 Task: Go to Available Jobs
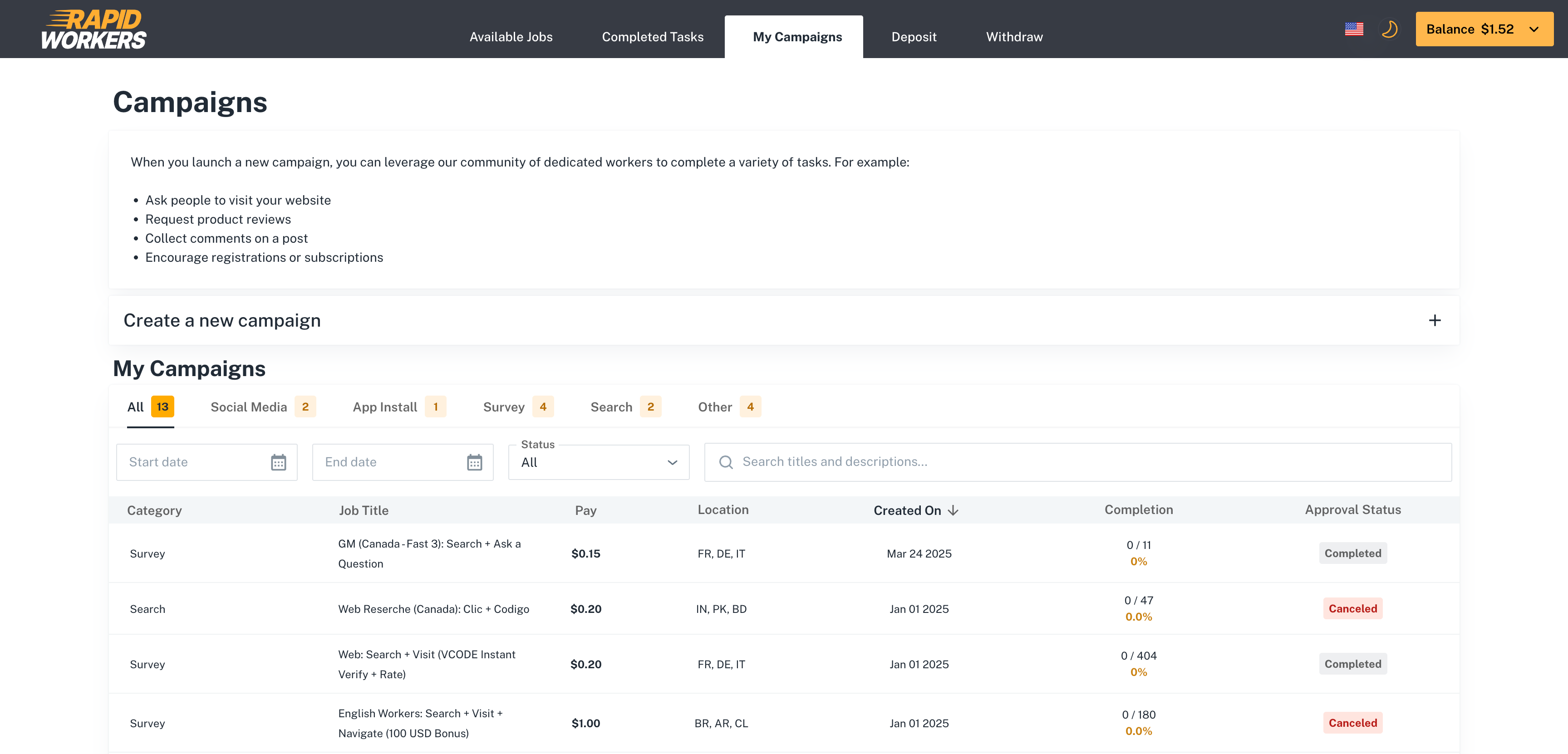coord(511,36)
